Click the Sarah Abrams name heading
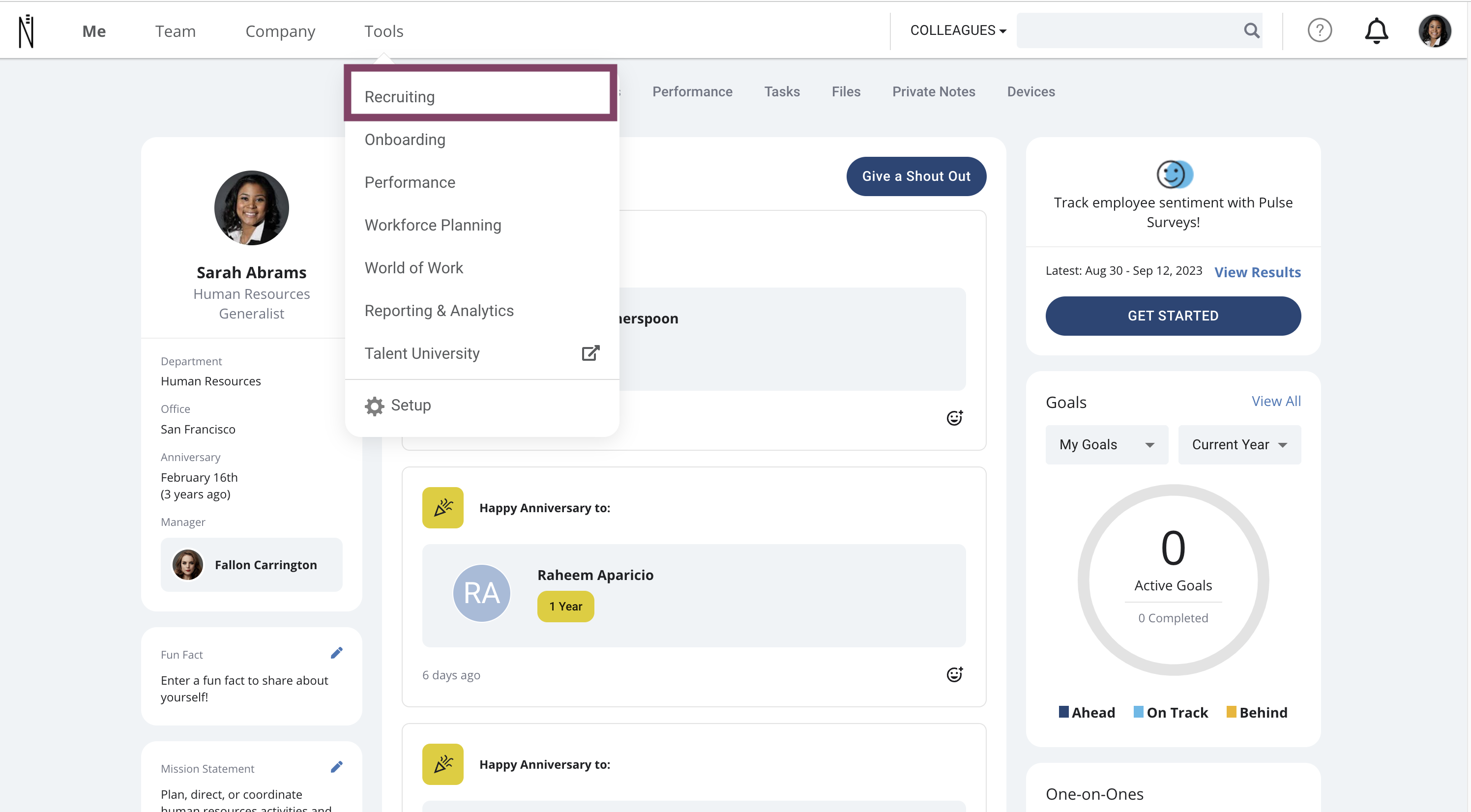The height and width of the screenshot is (812, 1471). coord(251,272)
